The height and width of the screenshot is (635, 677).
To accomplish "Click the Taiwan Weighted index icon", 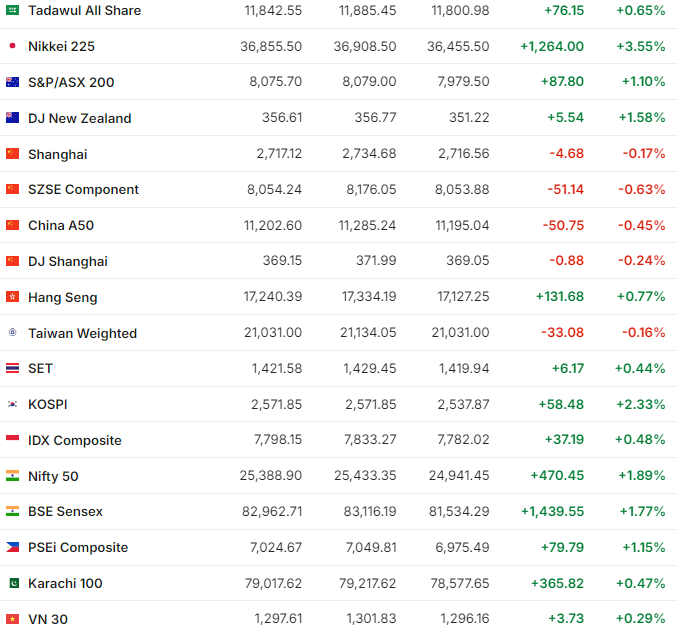I will pos(12,333).
